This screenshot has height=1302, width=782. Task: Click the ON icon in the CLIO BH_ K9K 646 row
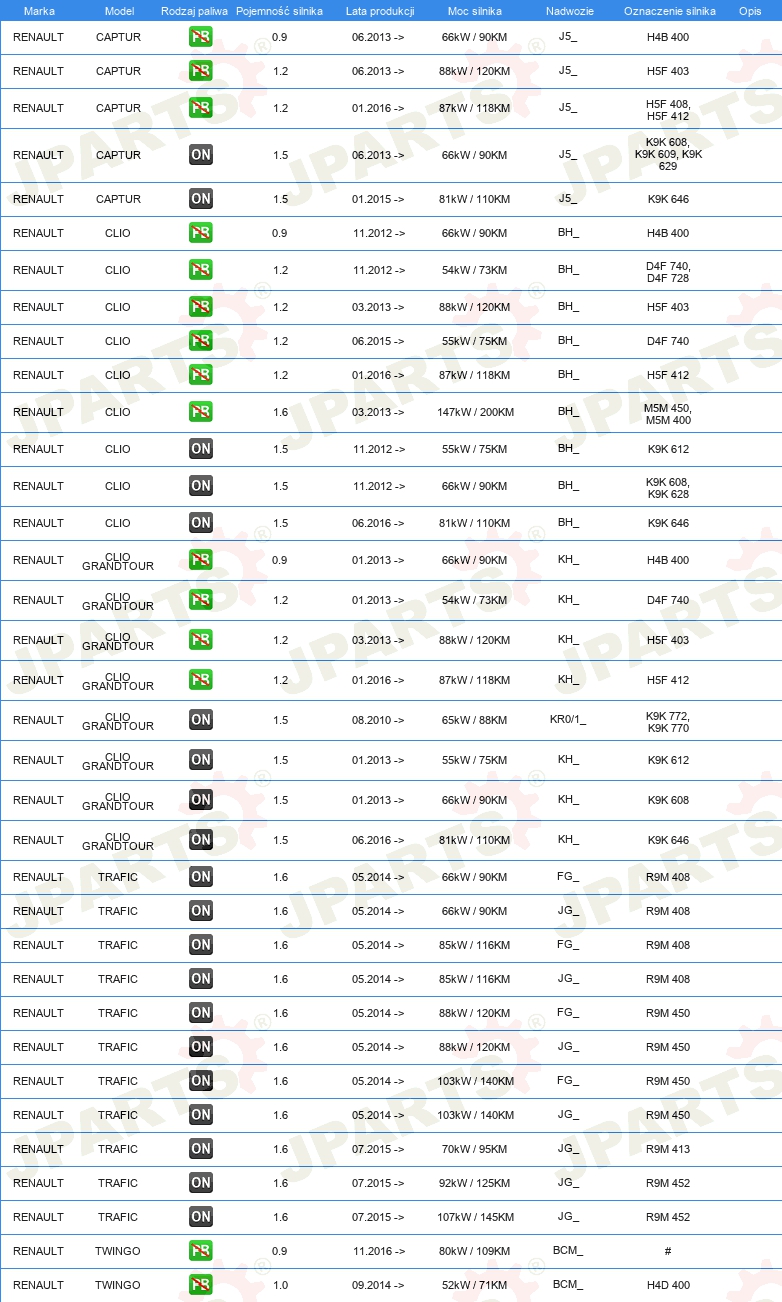click(201, 523)
